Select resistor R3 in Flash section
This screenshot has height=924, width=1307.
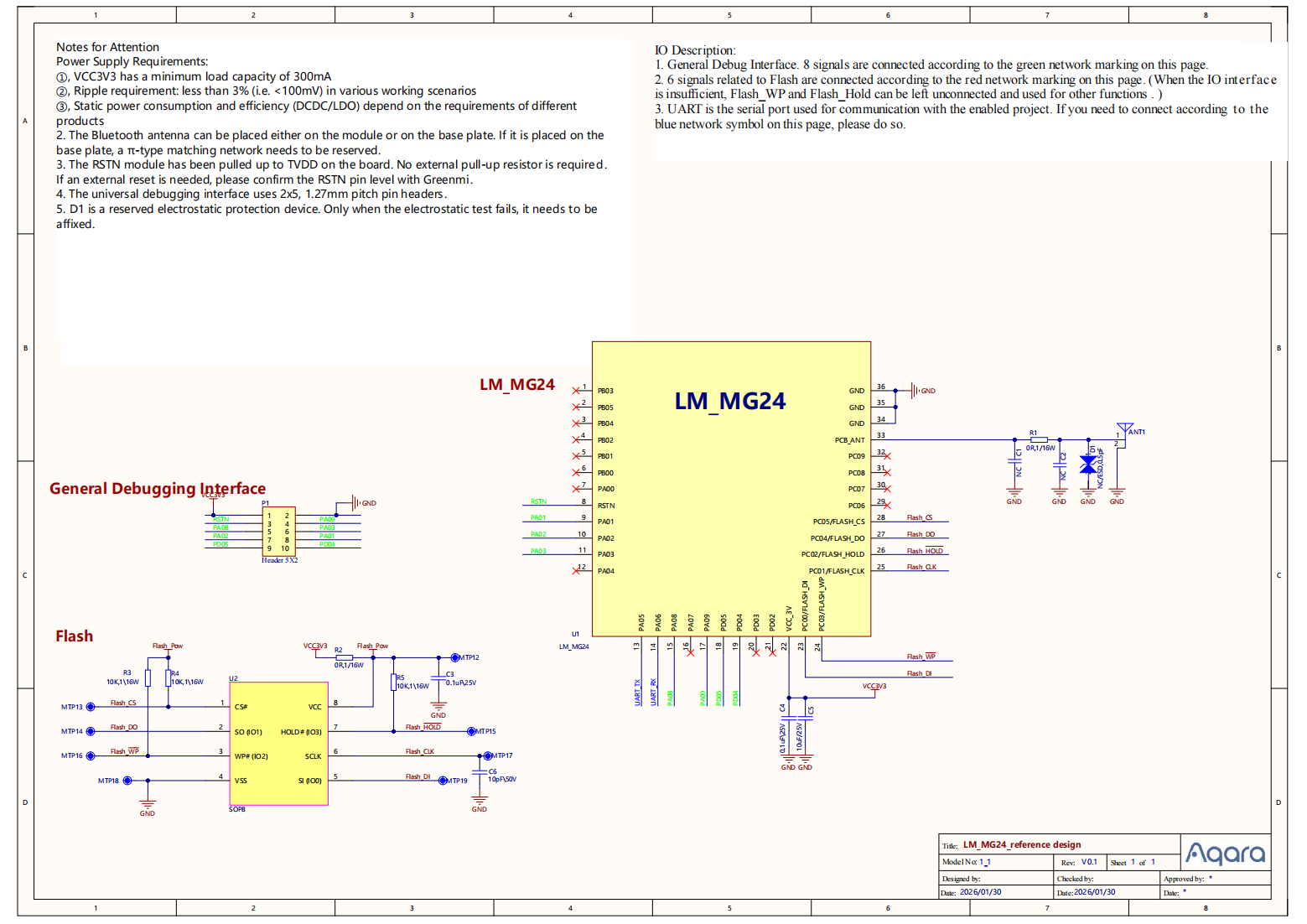148,678
